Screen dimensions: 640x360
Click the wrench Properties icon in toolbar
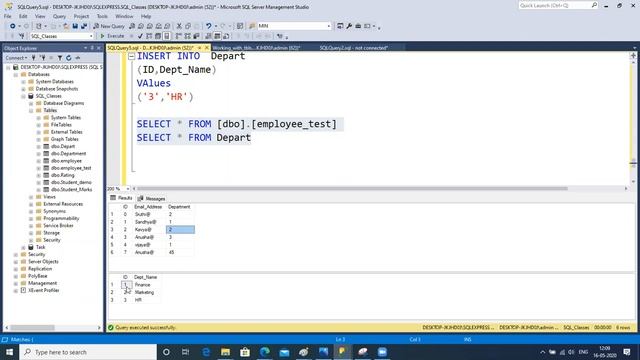pyautogui.click(x=349, y=26)
